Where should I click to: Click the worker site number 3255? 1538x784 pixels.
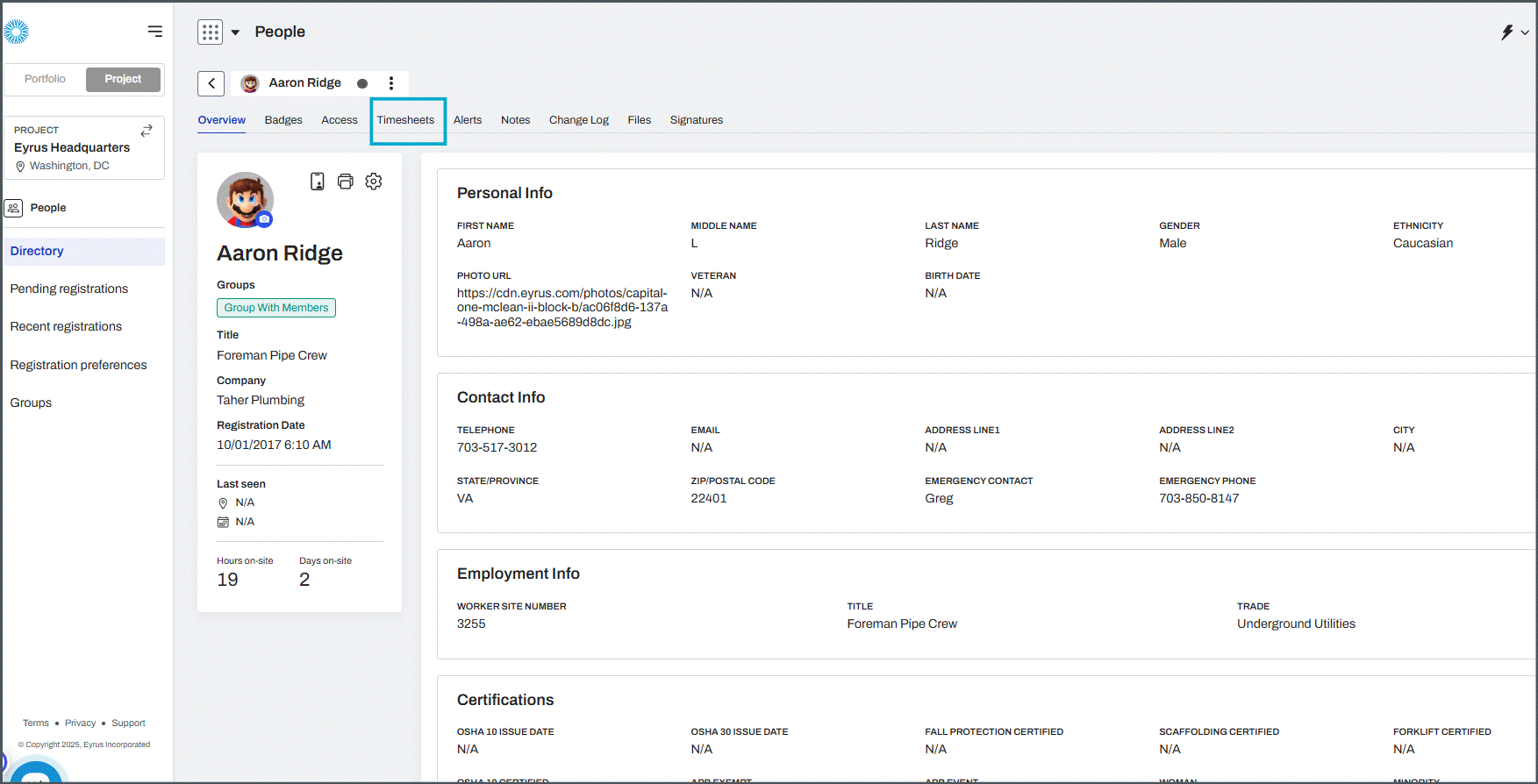471,624
